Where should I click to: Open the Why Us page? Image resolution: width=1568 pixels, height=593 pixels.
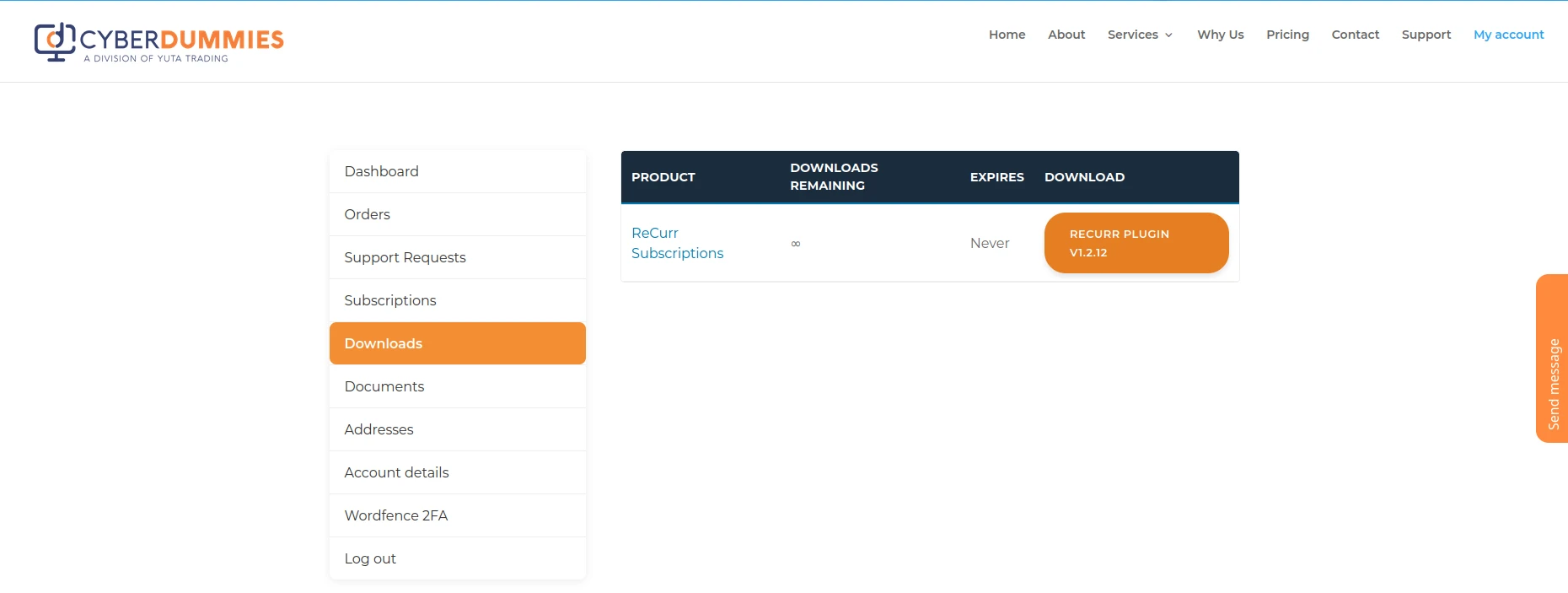[x=1220, y=35]
